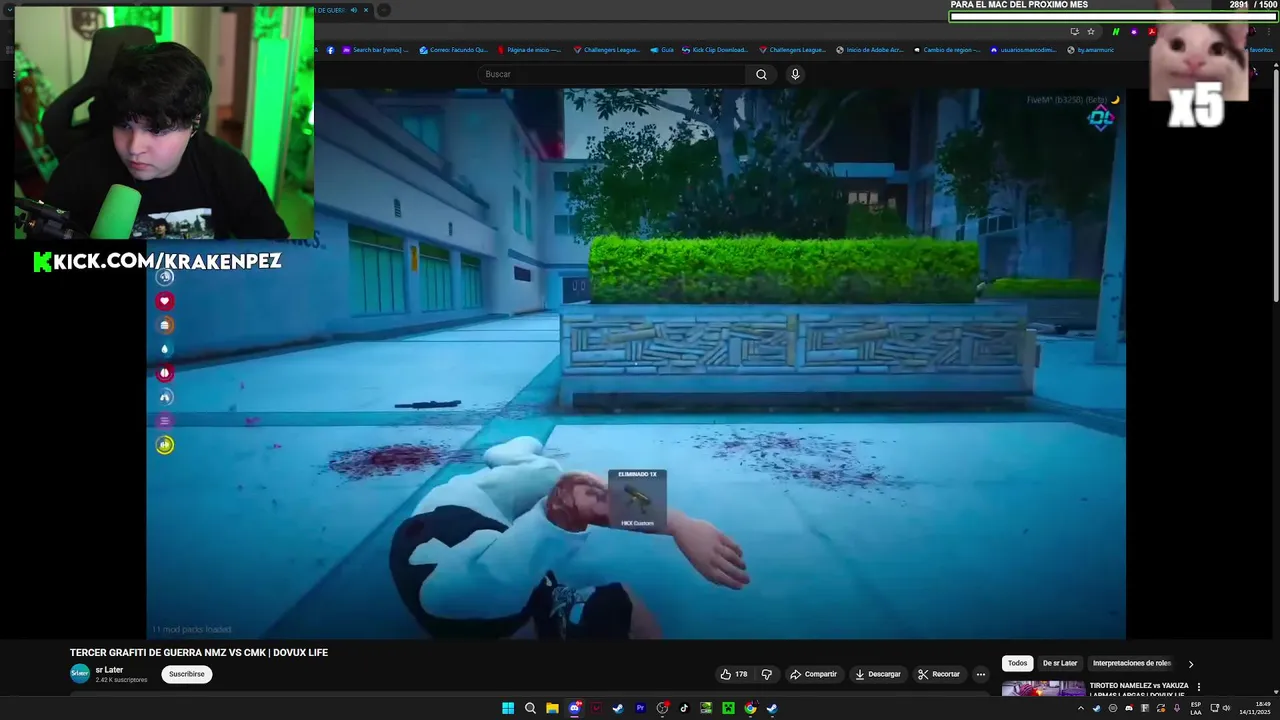The height and width of the screenshot is (720, 1280).
Task: Open the Facebook bookmark icon
Action: [330, 50]
